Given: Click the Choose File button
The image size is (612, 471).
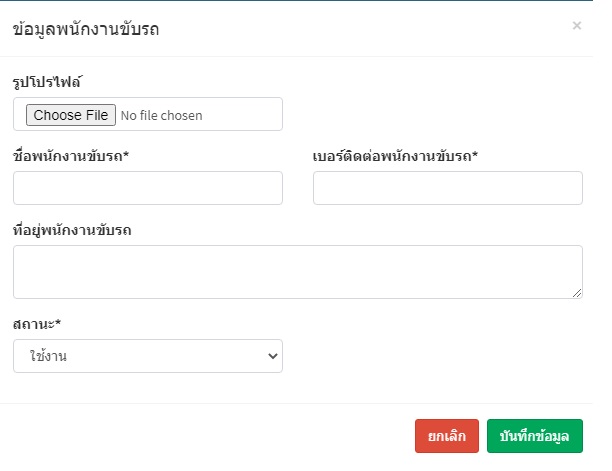Looking at the screenshot, I should [x=71, y=115].
